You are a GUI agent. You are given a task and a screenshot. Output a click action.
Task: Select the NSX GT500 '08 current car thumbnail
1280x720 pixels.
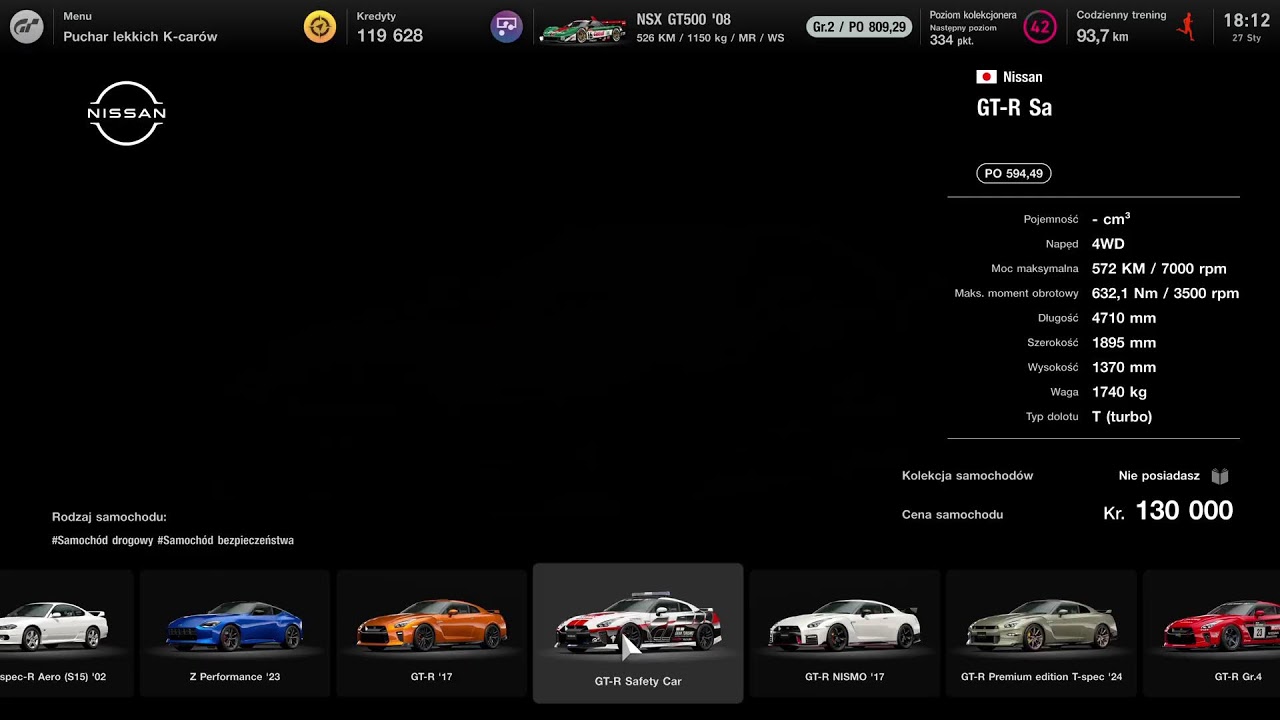pyautogui.click(x=583, y=30)
